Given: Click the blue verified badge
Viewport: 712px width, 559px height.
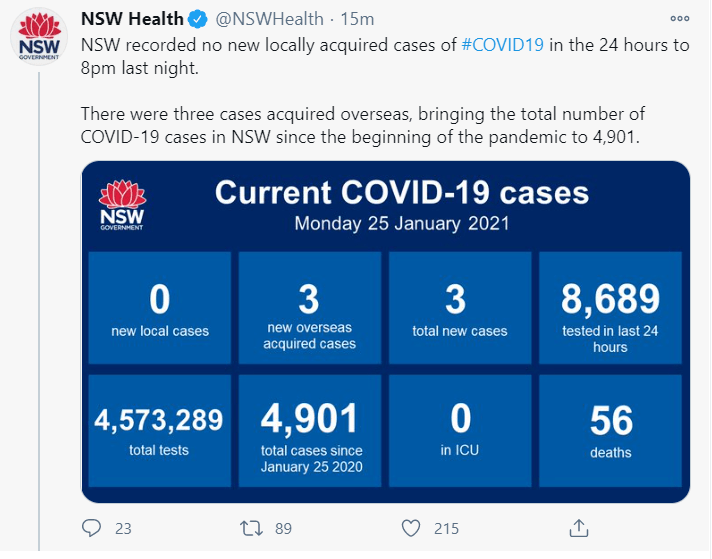Looking at the screenshot, I should tap(198, 19).
